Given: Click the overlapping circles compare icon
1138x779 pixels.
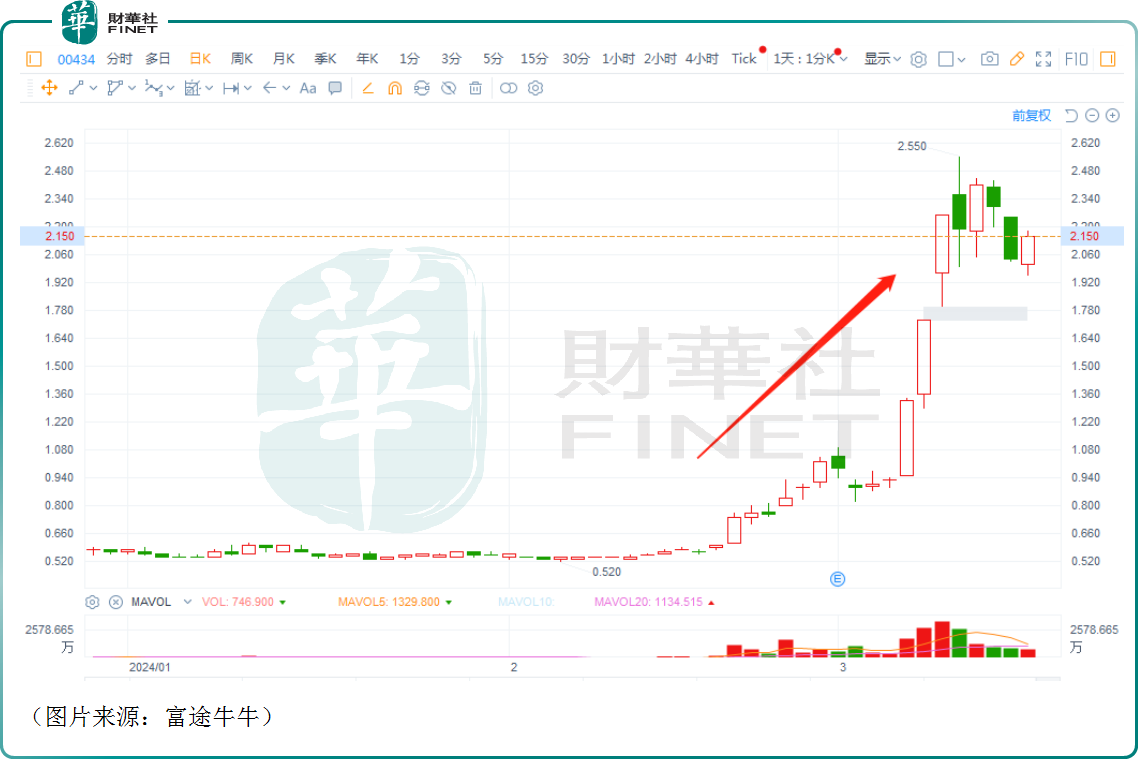Looking at the screenshot, I should click(509, 88).
